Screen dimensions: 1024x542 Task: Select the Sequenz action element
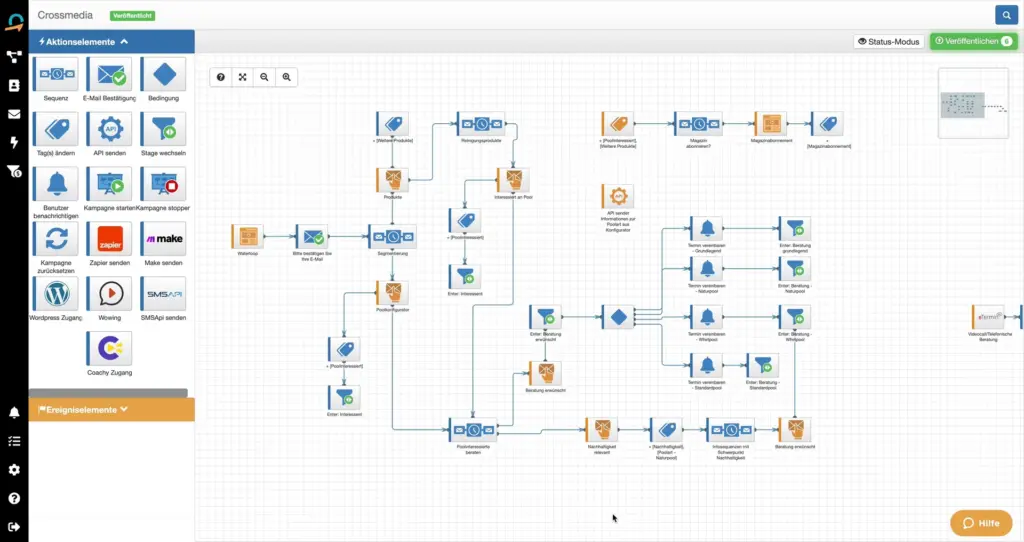click(56, 74)
